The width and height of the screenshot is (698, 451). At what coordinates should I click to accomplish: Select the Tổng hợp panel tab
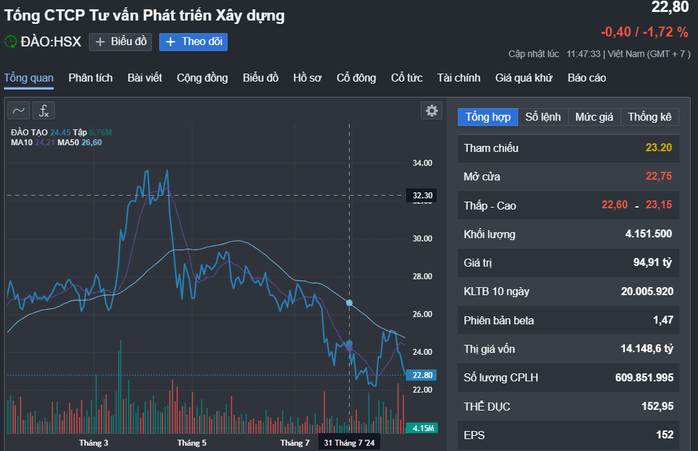click(488, 117)
